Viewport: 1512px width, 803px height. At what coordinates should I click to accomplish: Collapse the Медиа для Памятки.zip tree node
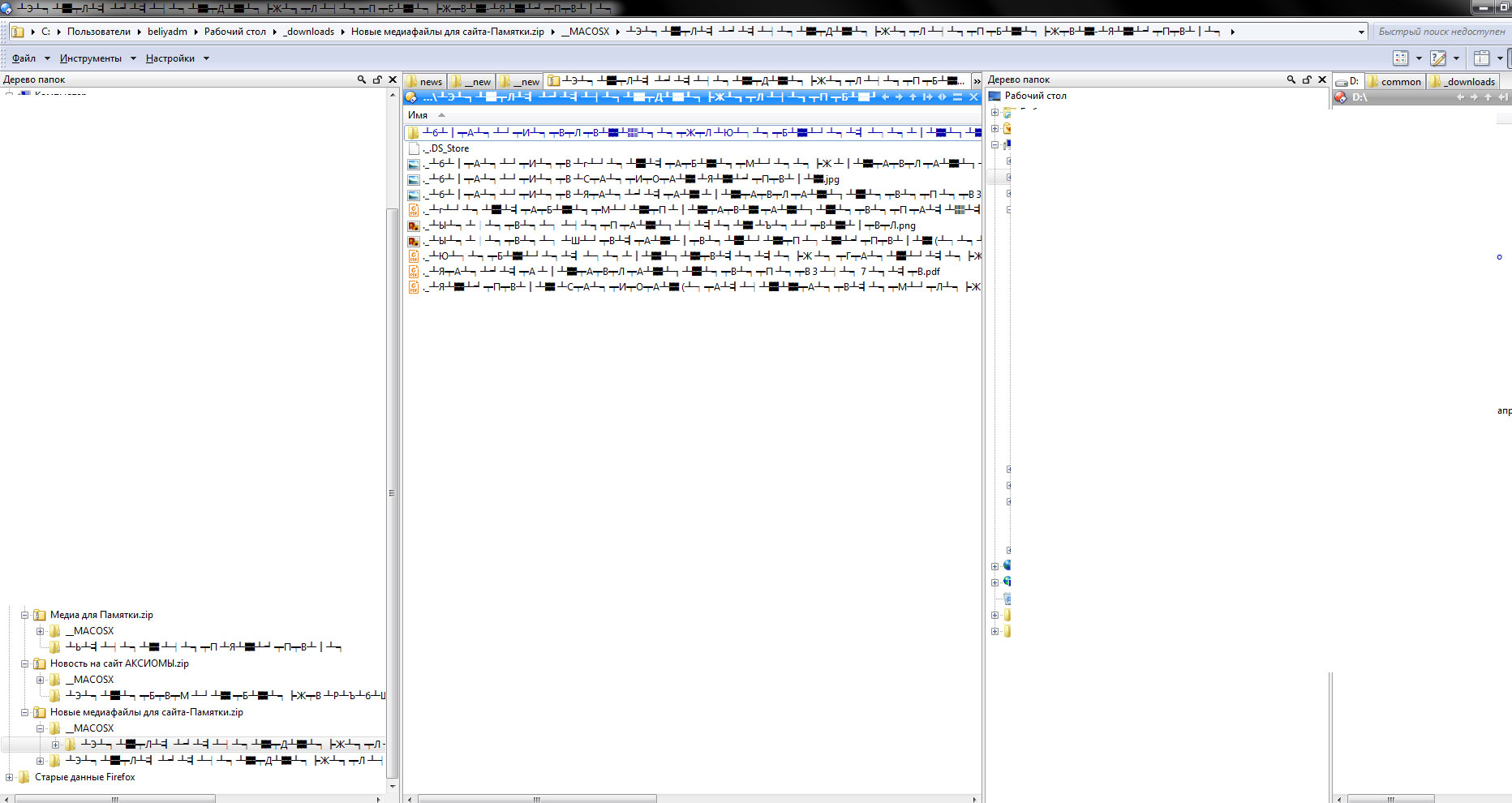24,615
